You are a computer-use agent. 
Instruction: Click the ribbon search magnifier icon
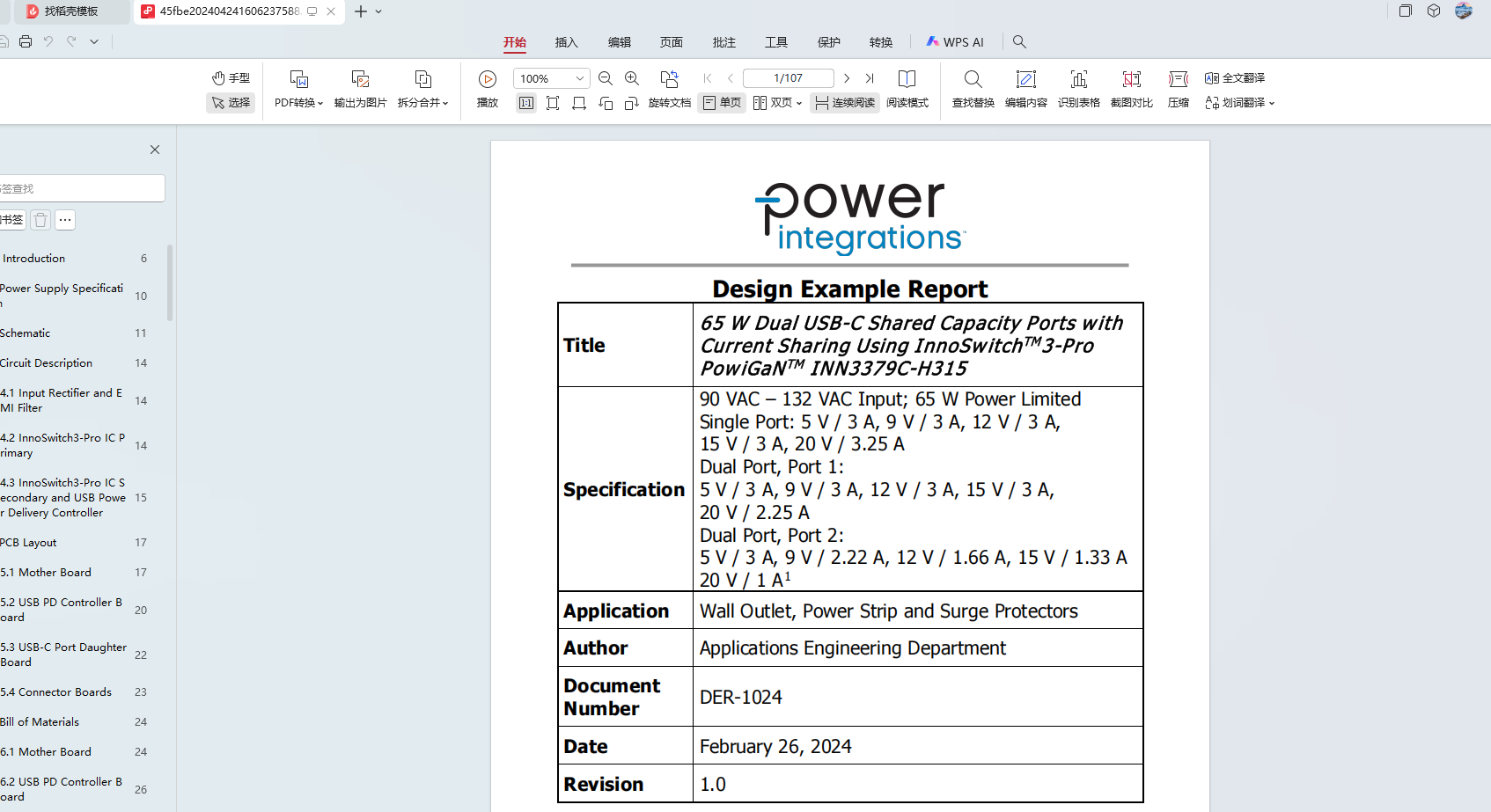click(x=1019, y=41)
